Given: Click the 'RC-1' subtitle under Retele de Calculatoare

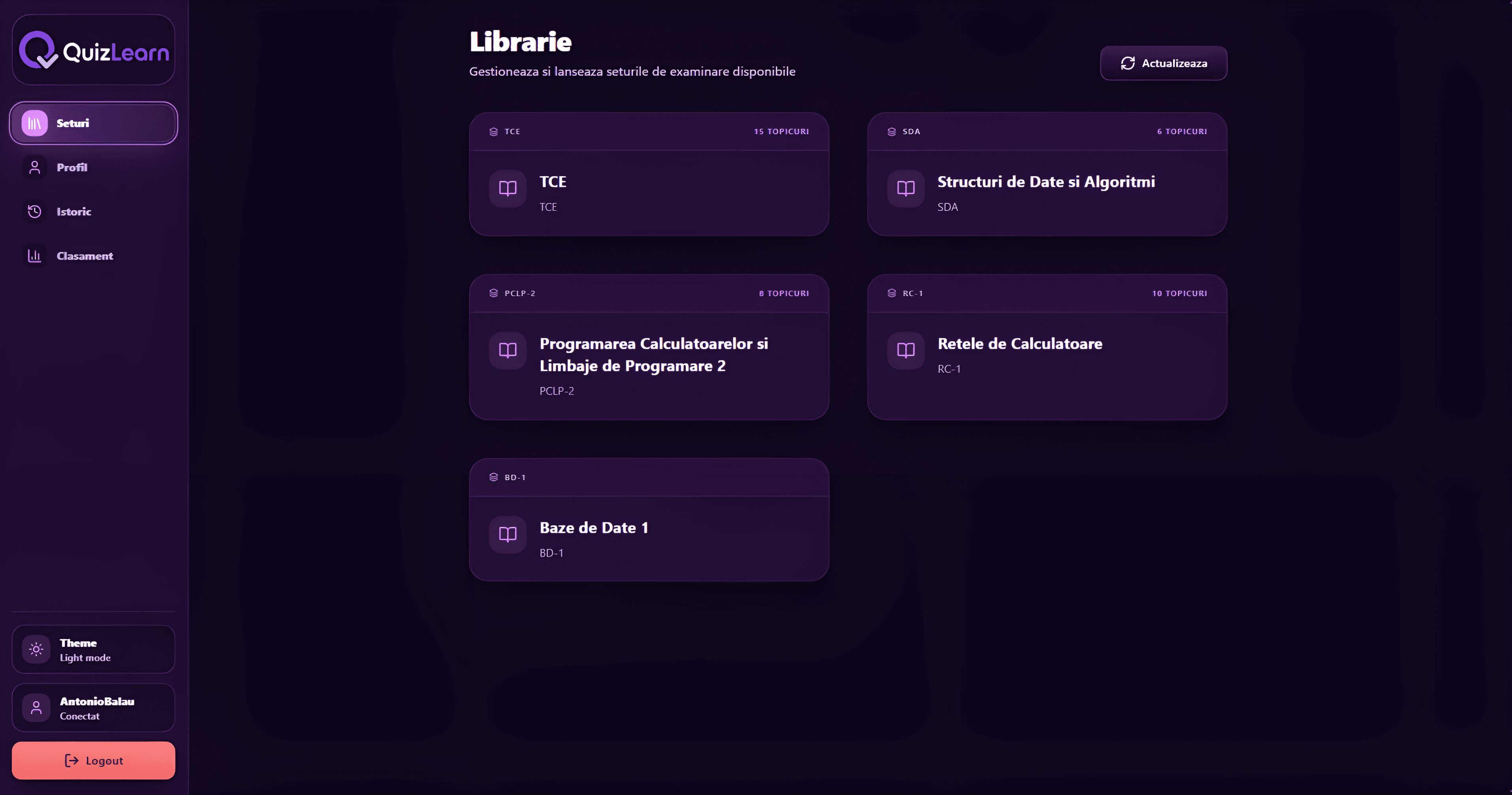Looking at the screenshot, I should (949, 369).
